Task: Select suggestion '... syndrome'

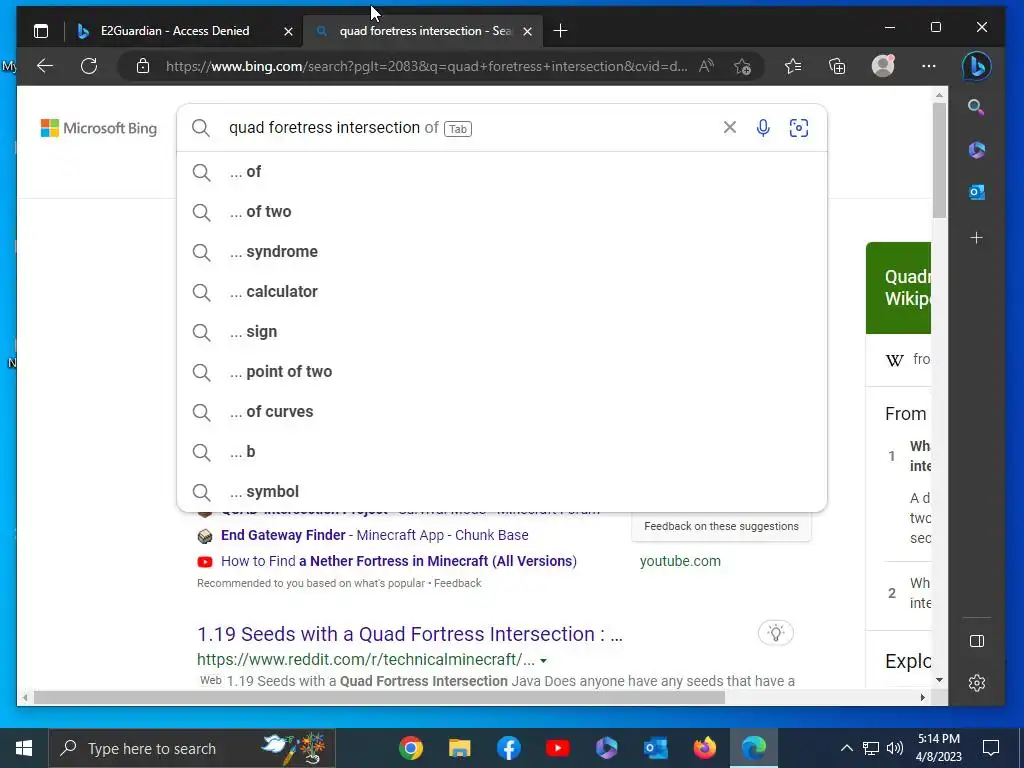Action: tap(502, 251)
